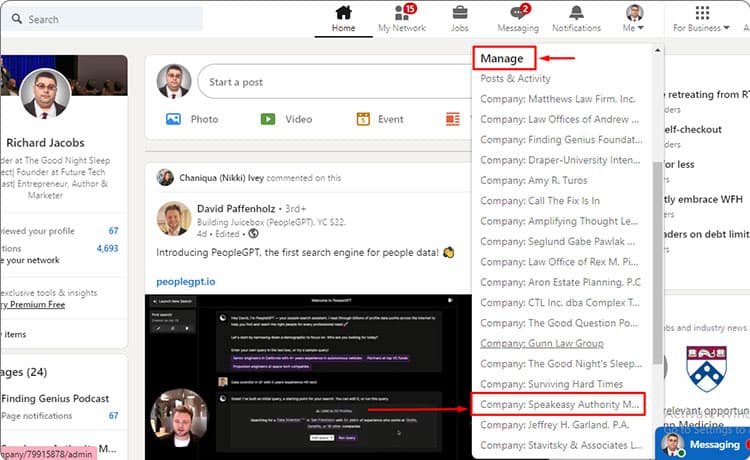Click the Start a post box
Viewport: 750px width, 460px height.
335,82
